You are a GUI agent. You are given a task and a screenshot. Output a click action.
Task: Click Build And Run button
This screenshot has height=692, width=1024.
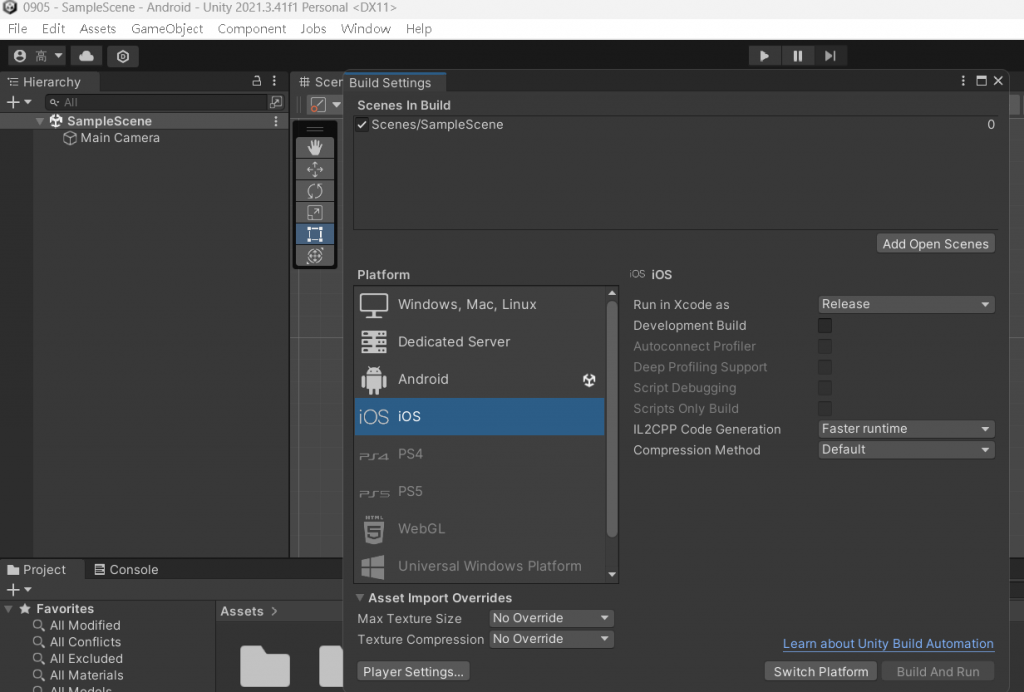click(x=938, y=672)
